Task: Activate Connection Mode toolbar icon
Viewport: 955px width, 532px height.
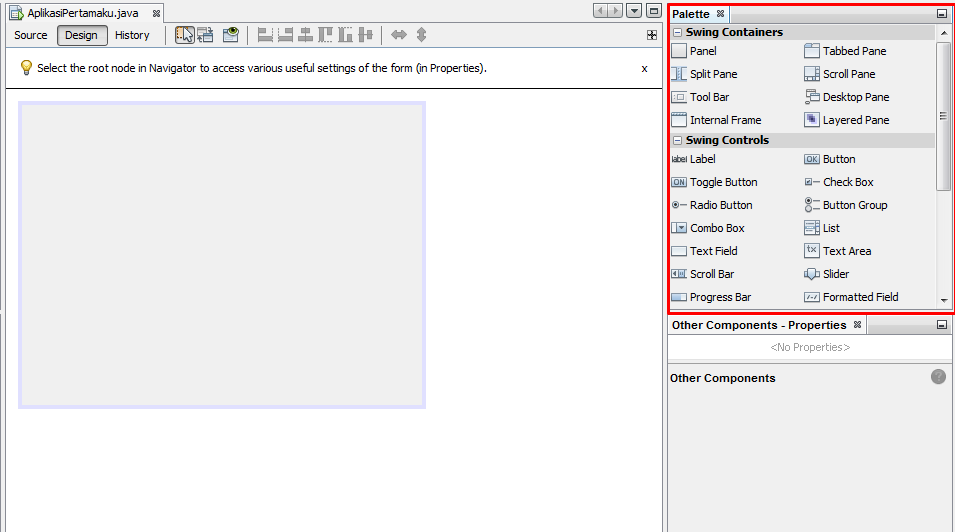Action: (x=205, y=35)
